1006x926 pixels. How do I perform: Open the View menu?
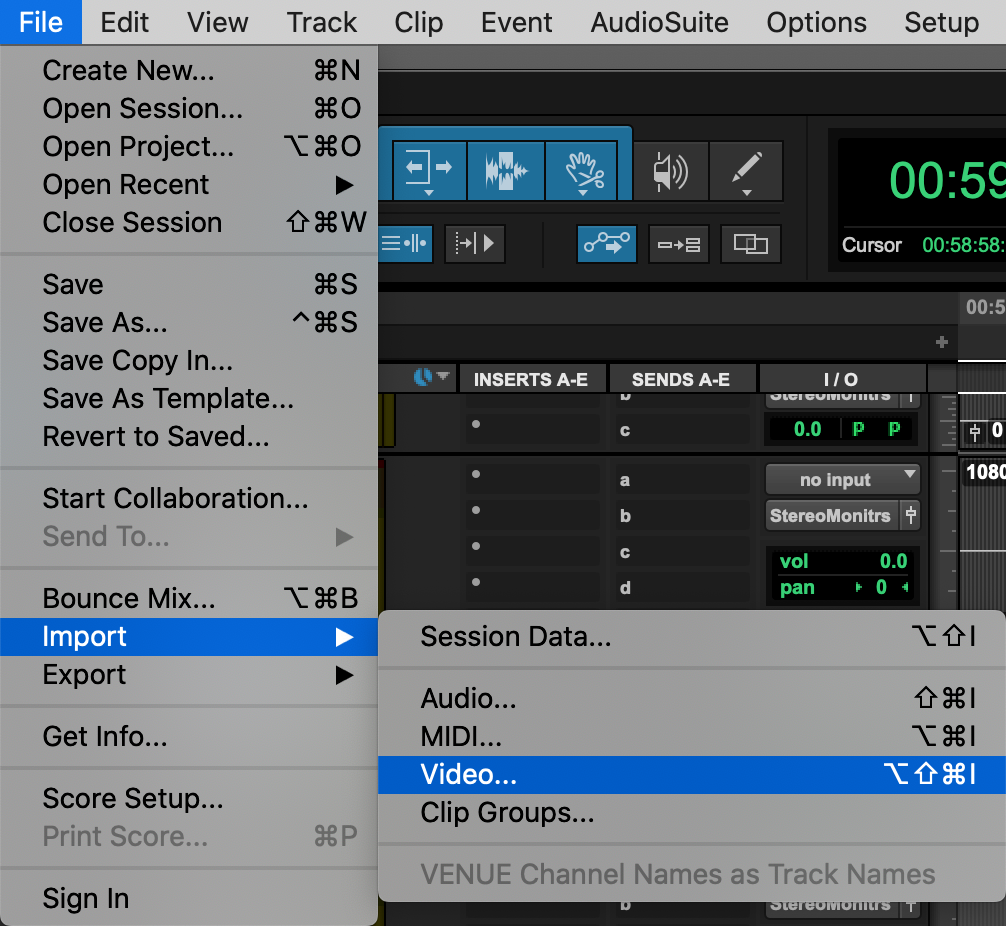click(x=217, y=22)
